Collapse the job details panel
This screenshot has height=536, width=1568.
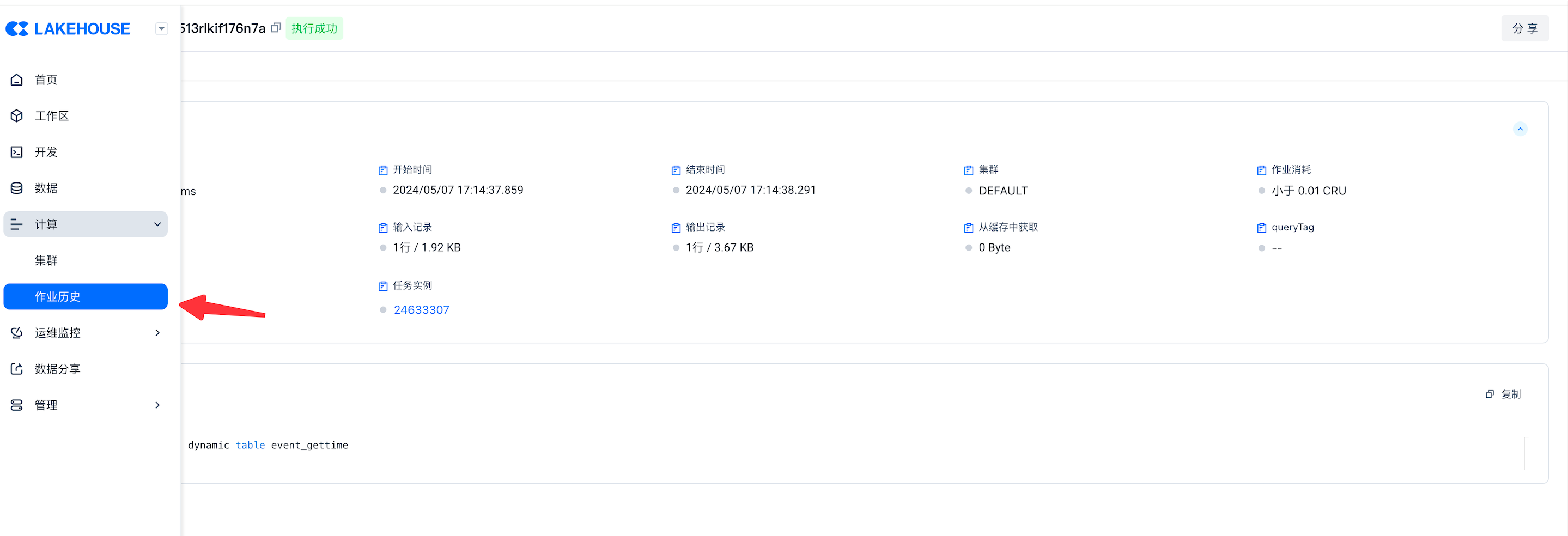(x=1520, y=129)
